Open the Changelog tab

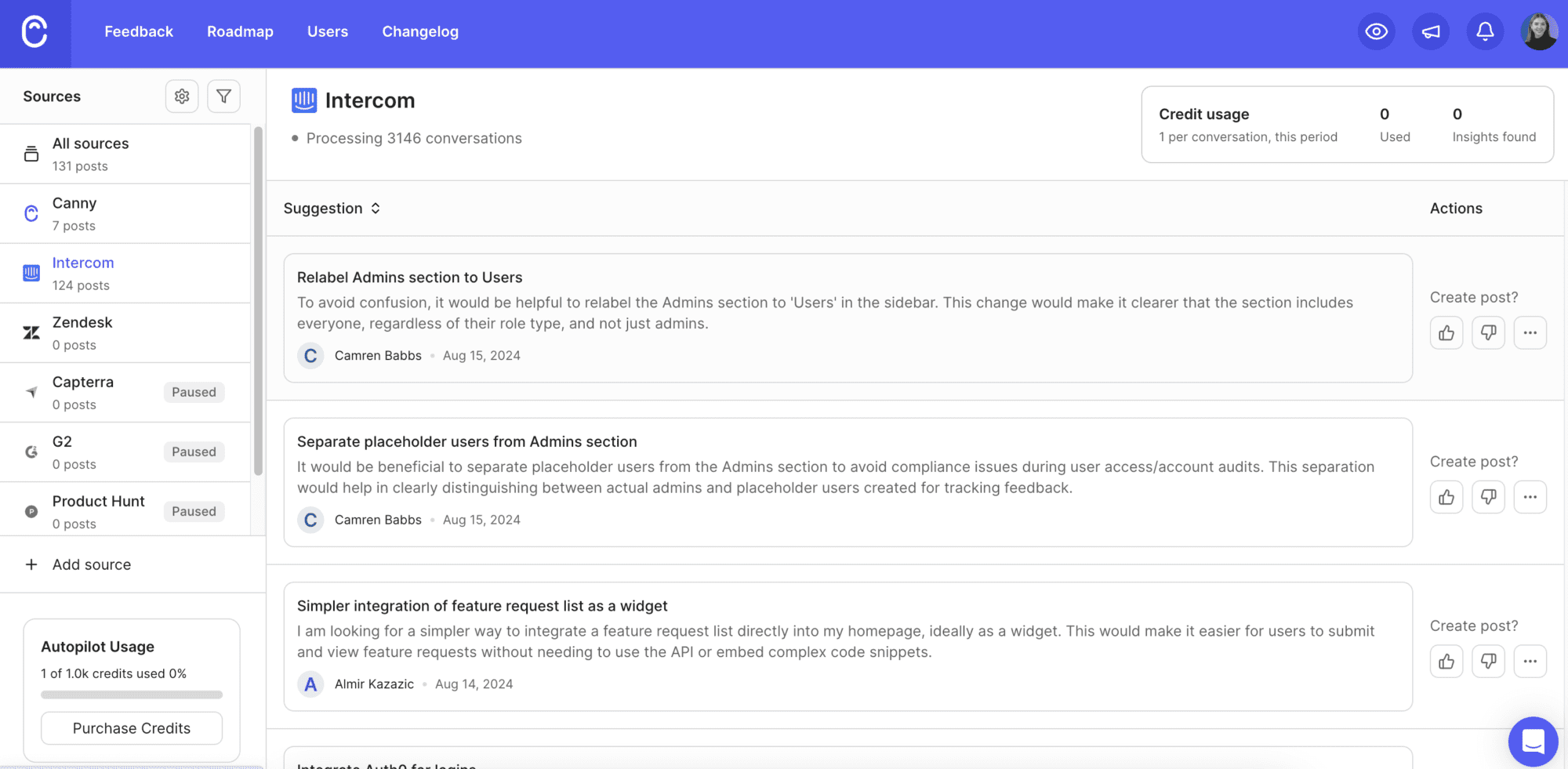[x=420, y=31]
